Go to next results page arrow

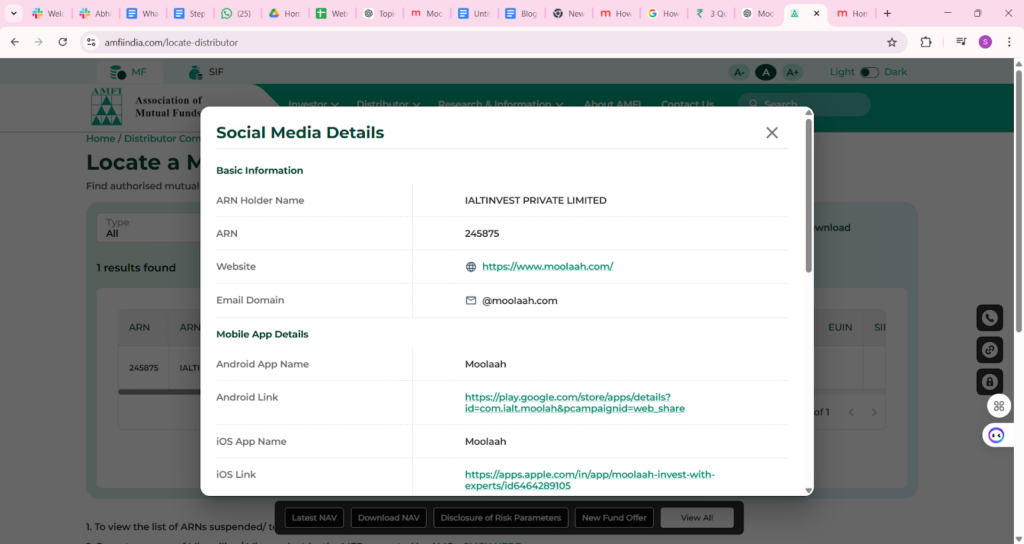[874, 412]
